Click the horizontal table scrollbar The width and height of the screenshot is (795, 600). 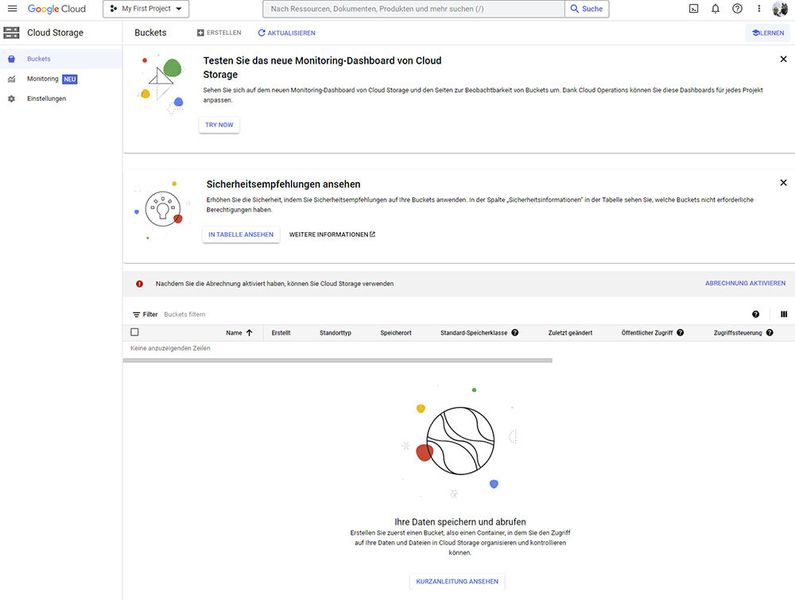337,361
